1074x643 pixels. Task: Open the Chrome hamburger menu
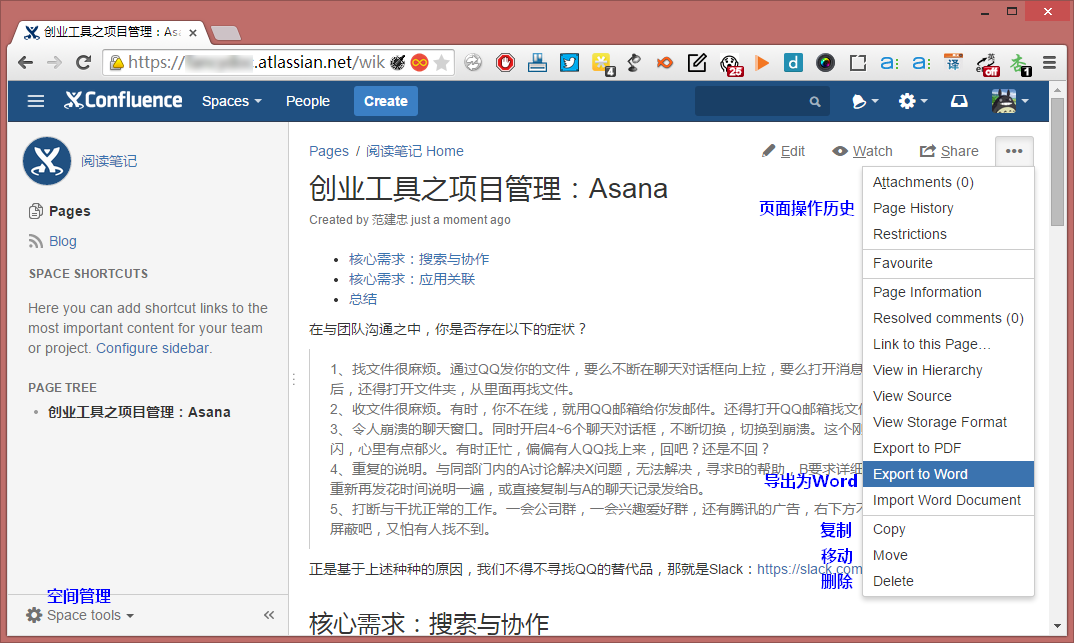pyautogui.click(x=1049, y=63)
